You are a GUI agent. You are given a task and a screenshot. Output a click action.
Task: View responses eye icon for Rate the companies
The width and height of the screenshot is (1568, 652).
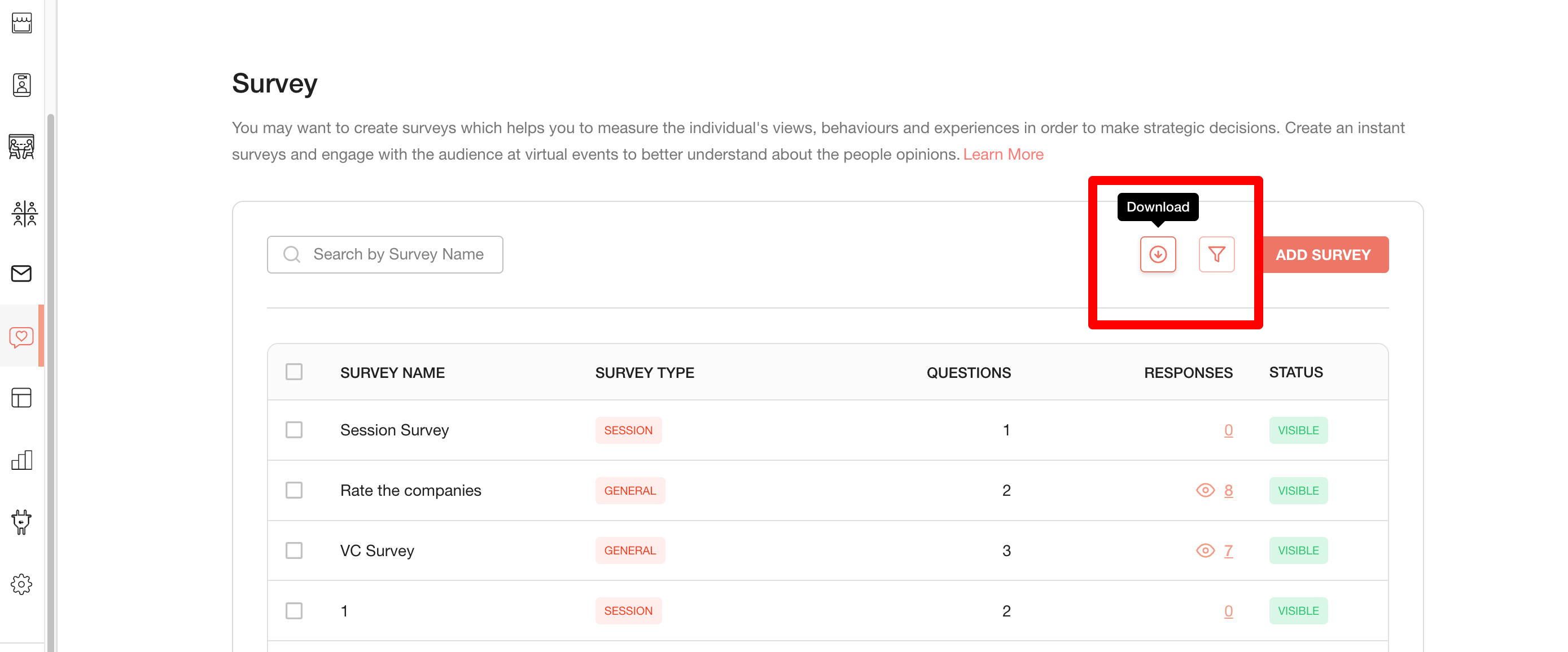1205,490
